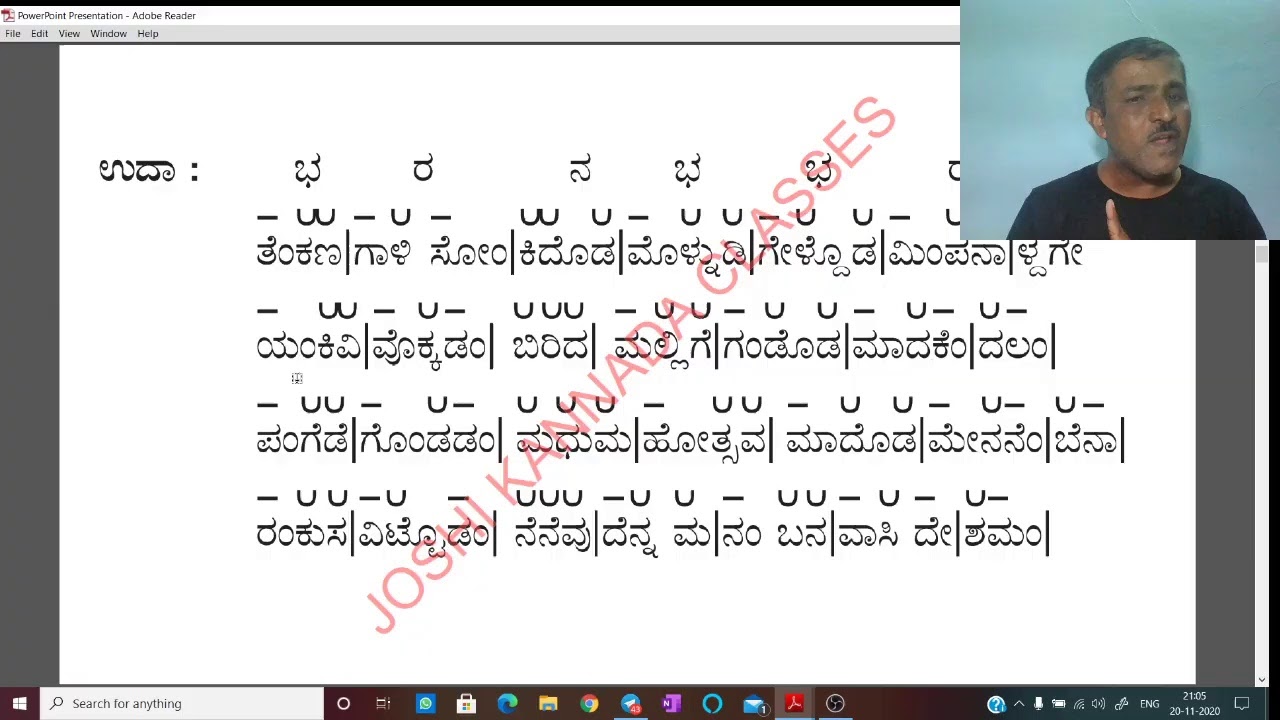Click the Adobe Reader title bar icon
The height and width of the screenshot is (720, 1280).
(8, 15)
